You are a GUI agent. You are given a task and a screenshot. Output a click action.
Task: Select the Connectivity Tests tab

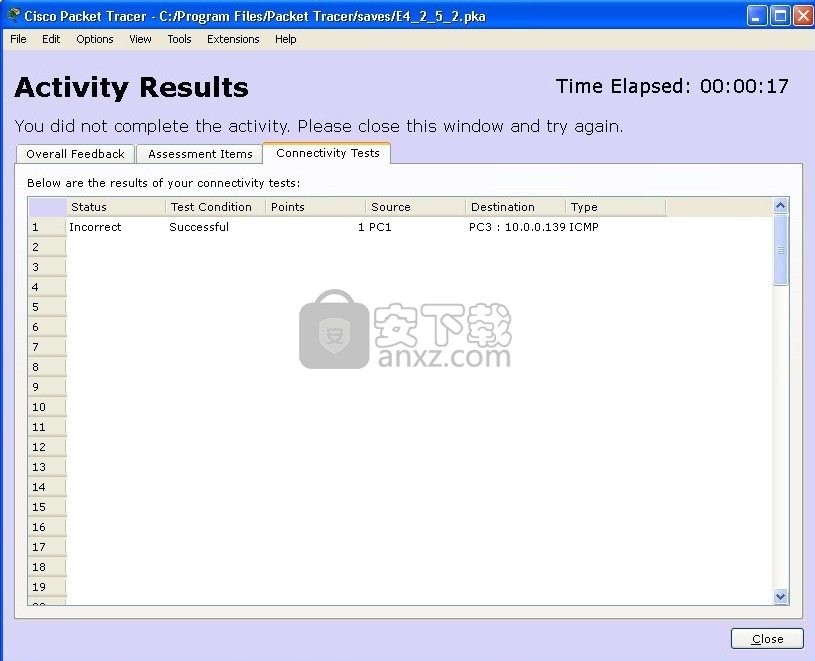tap(327, 153)
